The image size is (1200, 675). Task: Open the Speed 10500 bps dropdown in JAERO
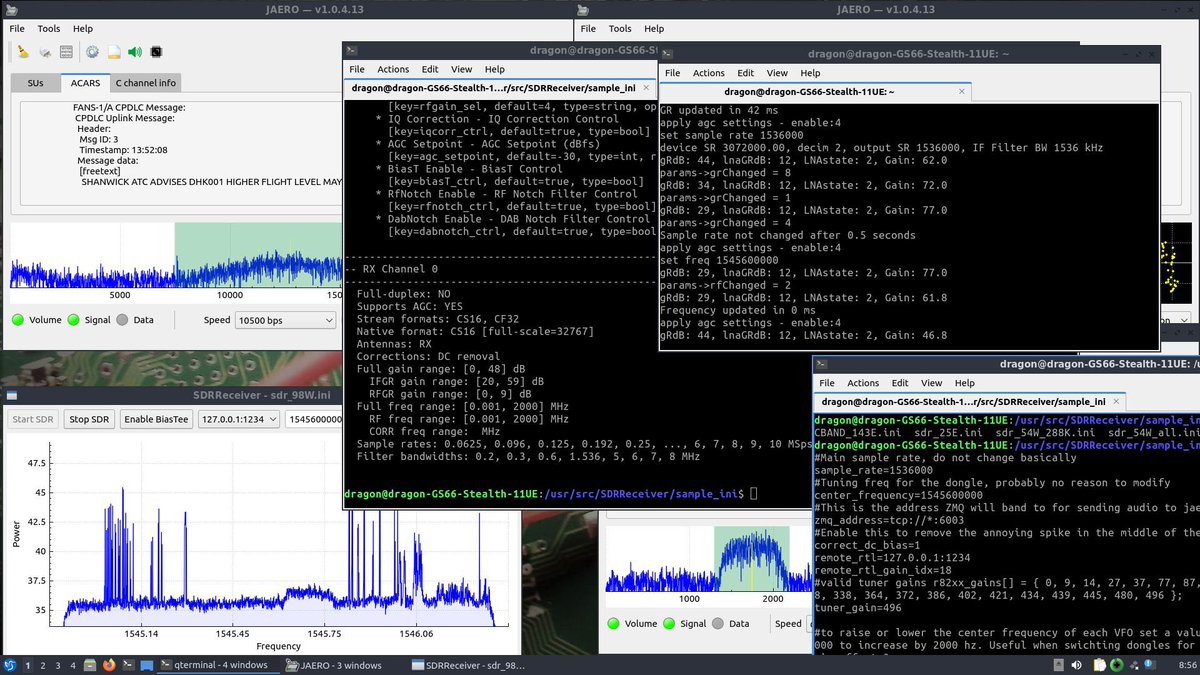tap(285, 320)
